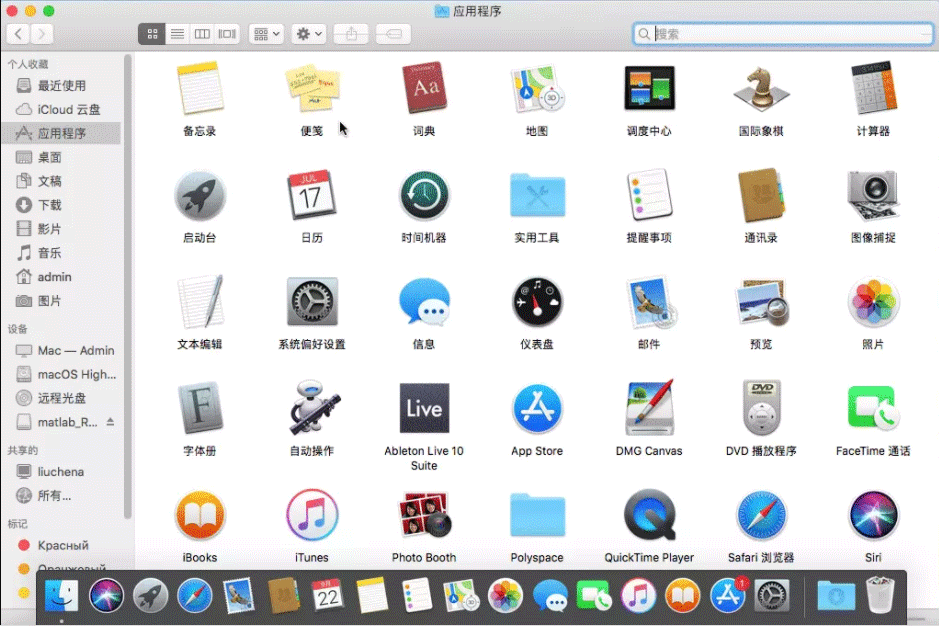Screen dimensions: 939x626
Task: Open the Automator (自动操作) app
Action: click(x=312, y=408)
